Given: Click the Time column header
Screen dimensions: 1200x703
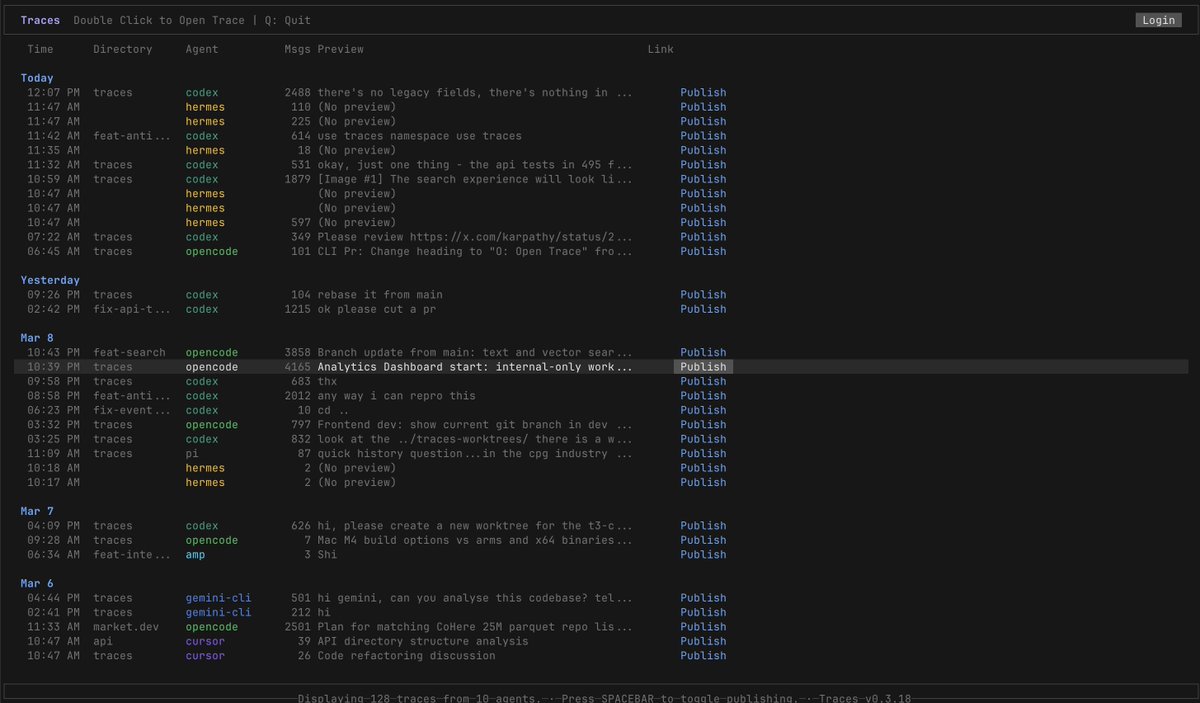Looking at the screenshot, I should (x=40, y=49).
